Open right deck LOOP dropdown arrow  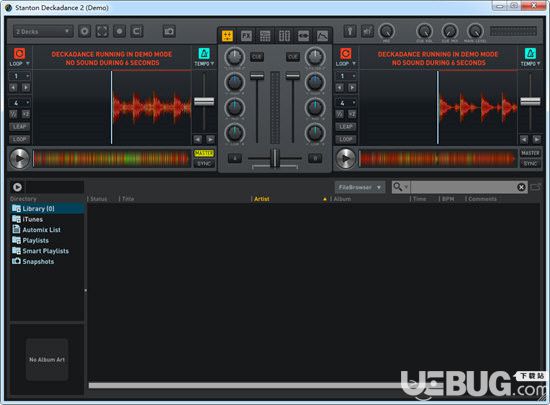(x=354, y=64)
